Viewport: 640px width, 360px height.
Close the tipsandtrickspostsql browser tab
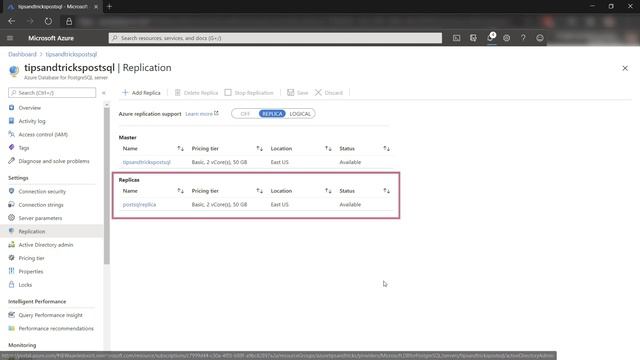click(x=96, y=7)
